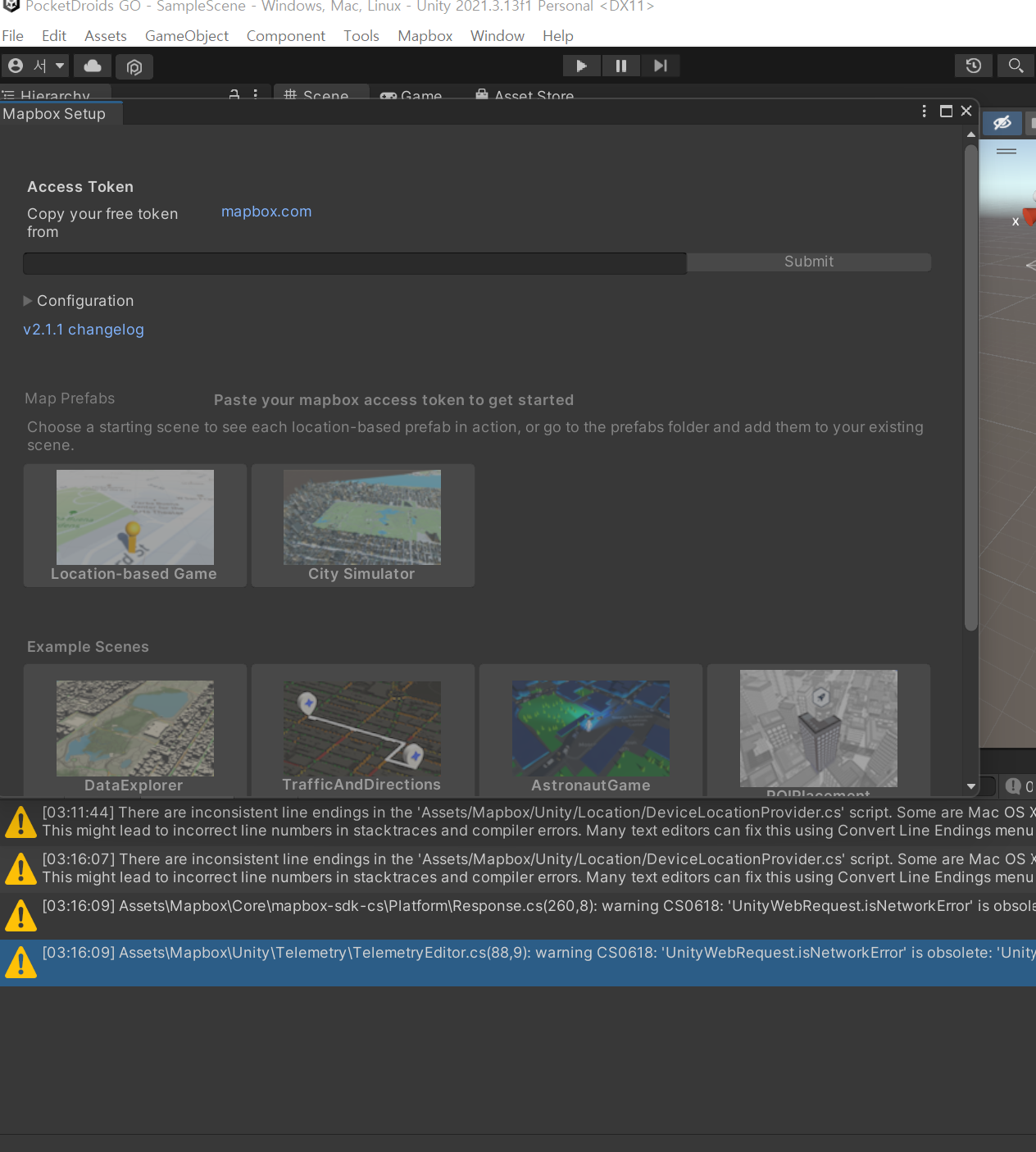Select the 03:16:07 line endings warning
This screenshot has width=1036, height=1152.
(518, 868)
